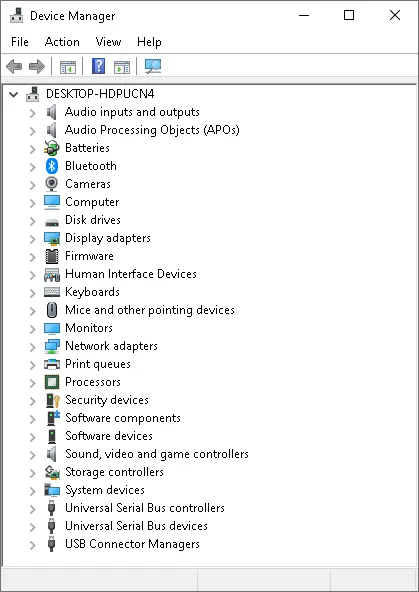419x592 pixels.
Task: Click the Cameras webcam icon
Action: pos(52,184)
